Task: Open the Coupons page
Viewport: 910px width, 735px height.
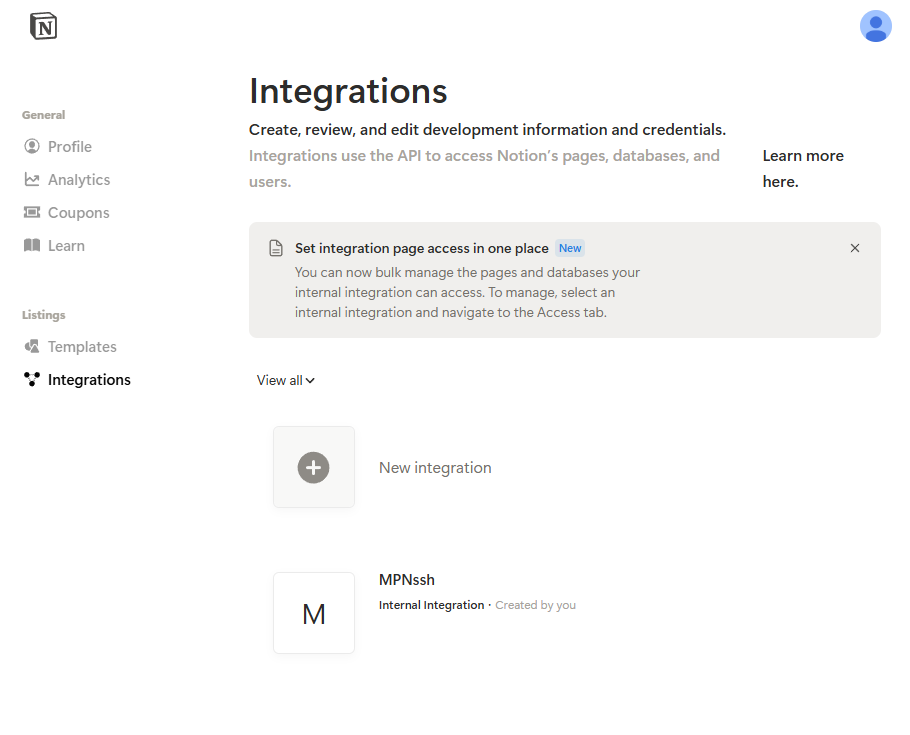Action: [x=78, y=212]
